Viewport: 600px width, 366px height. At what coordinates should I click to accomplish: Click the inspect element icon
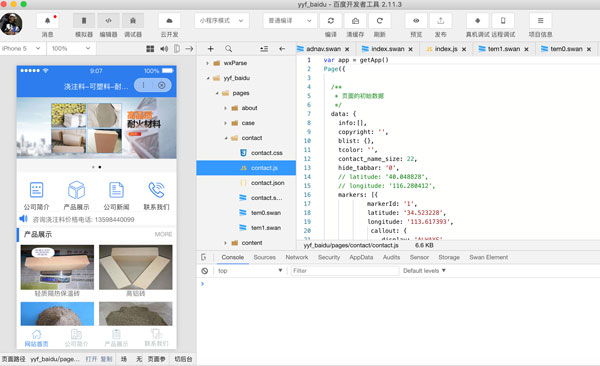point(204,257)
